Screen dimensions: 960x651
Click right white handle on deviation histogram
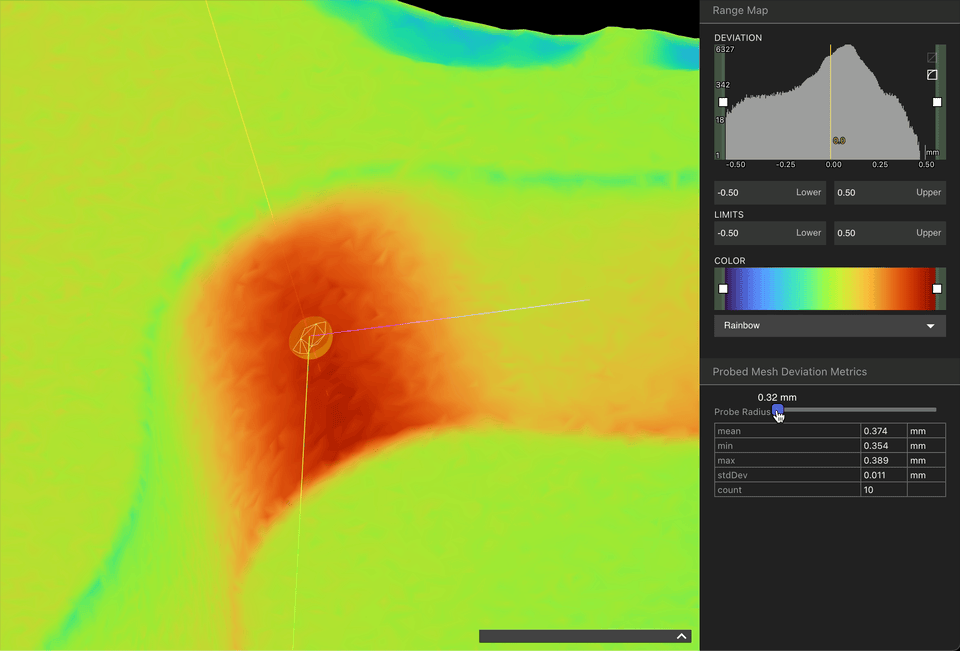pos(937,102)
